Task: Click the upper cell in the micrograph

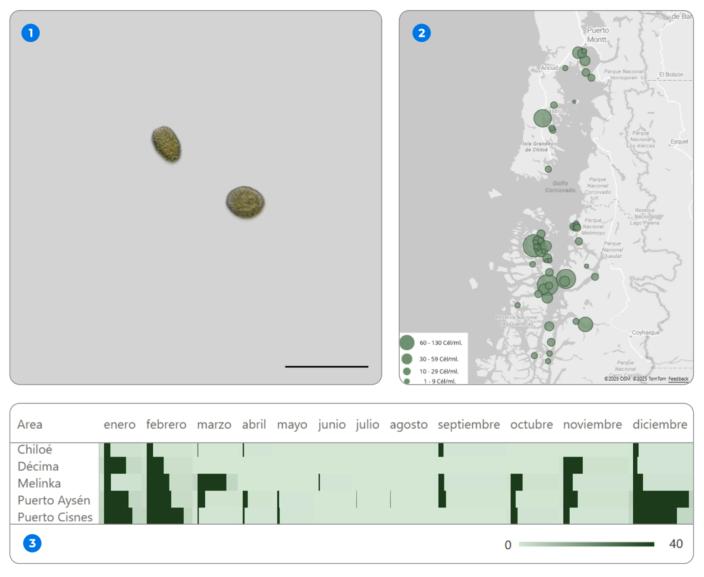Action: 166,144
